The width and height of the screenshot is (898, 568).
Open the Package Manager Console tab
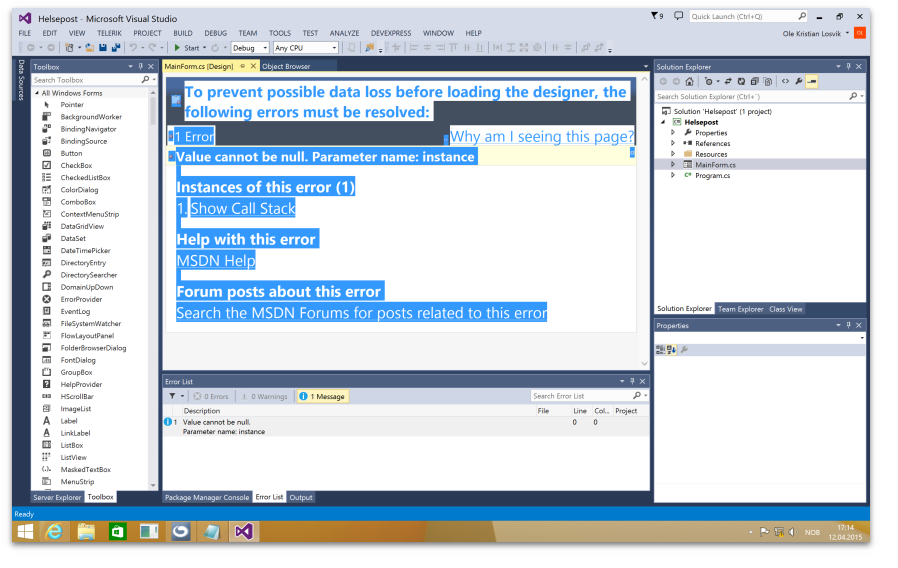click(207, 498)
